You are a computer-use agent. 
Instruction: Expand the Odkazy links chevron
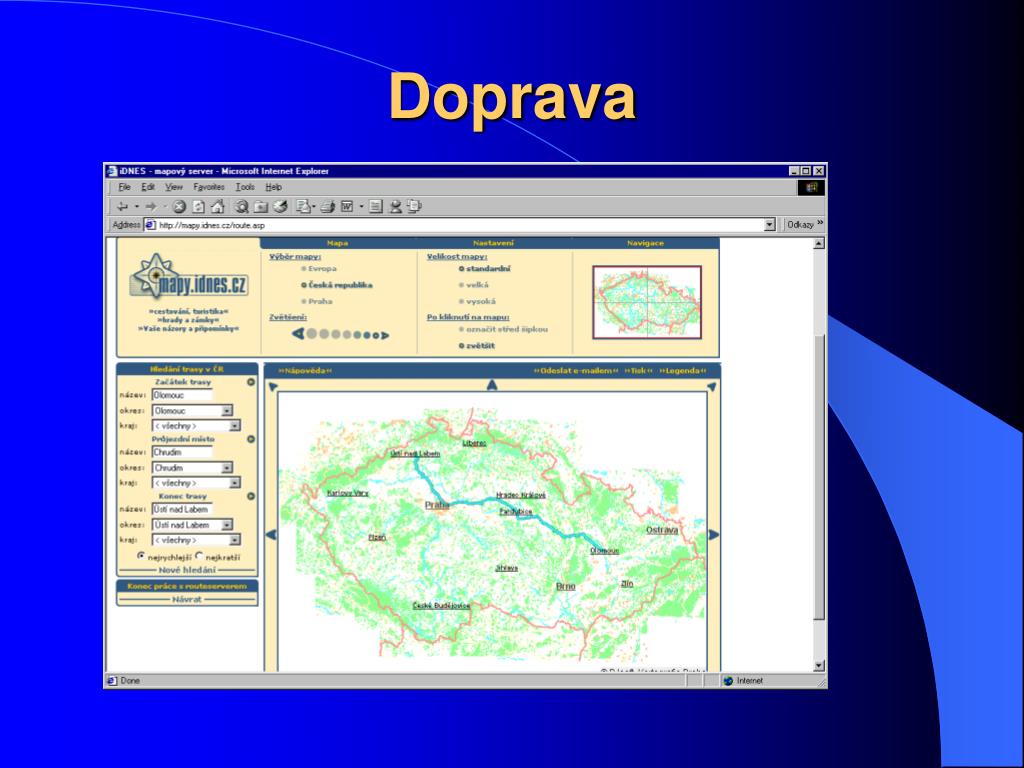820,223
